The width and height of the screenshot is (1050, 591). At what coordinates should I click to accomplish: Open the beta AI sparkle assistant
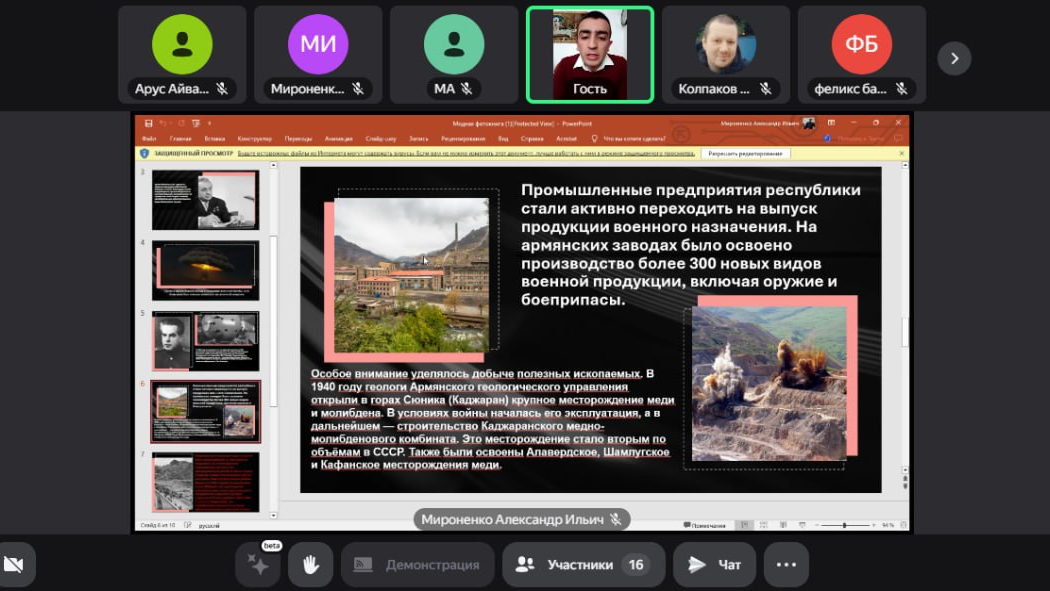(x=258, y=565)
